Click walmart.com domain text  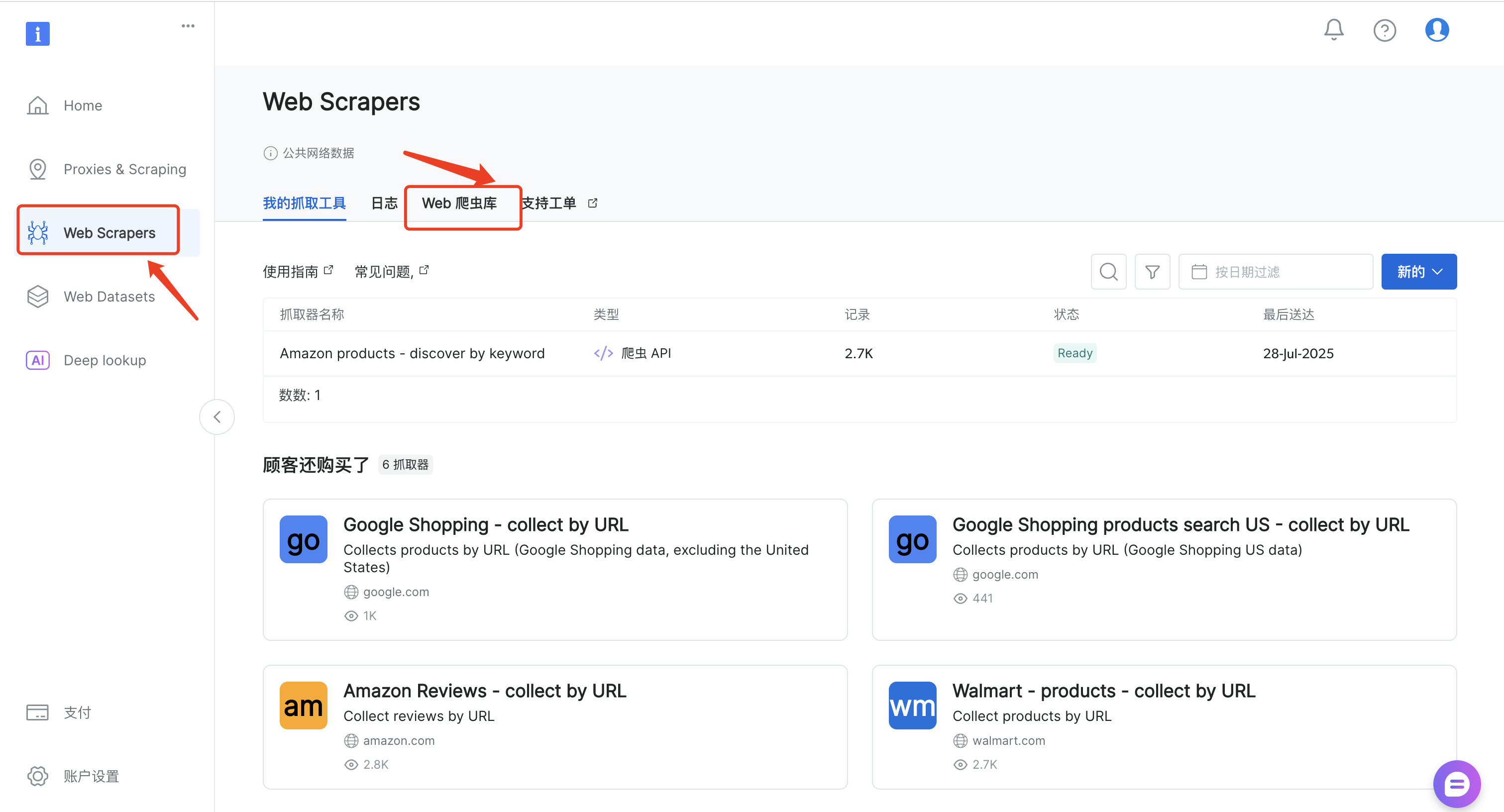point(1008,741)
